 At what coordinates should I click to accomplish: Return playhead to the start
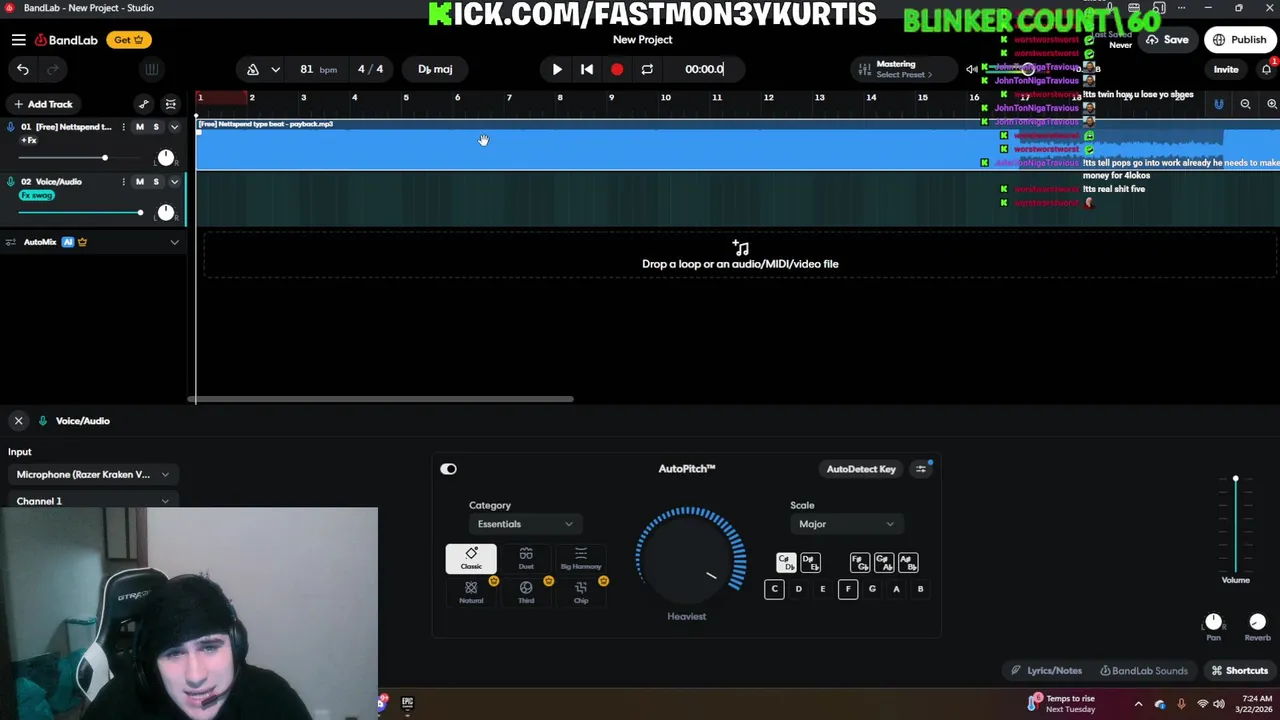pyautogui.click(x=587, y=69)
